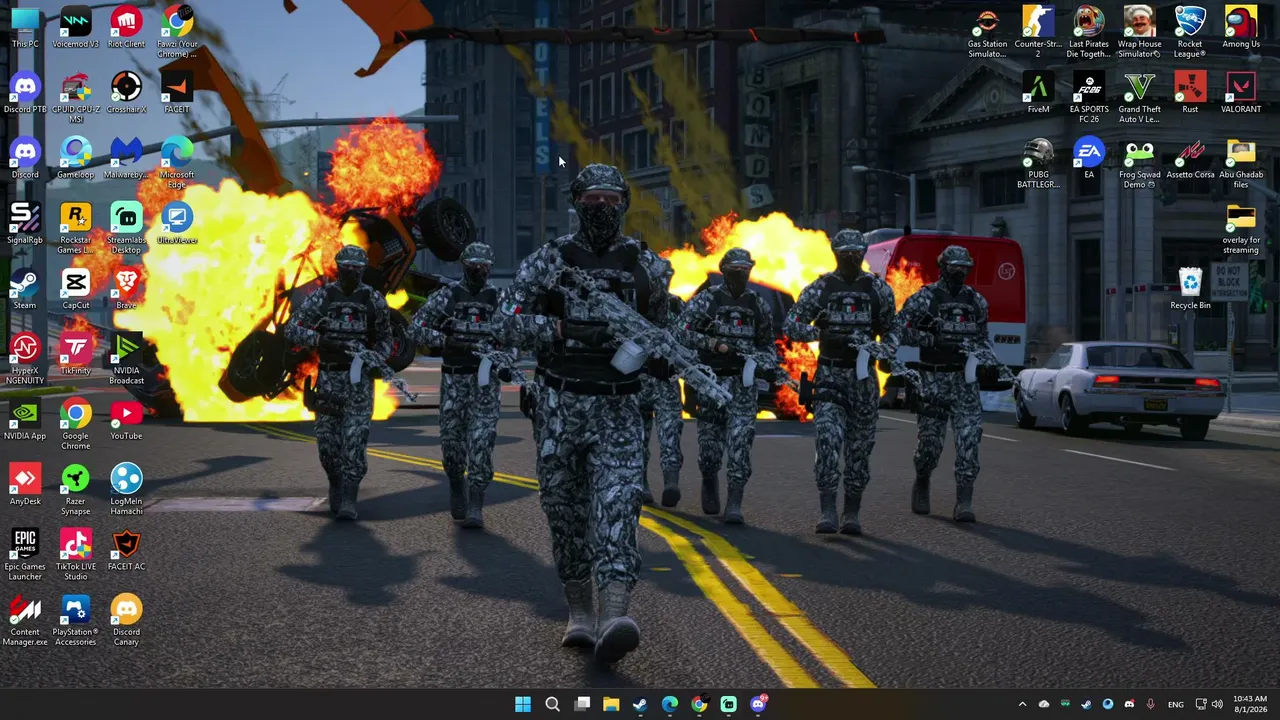
Task: Select the Rocket League icon
Action: [x=1190, y=32]
